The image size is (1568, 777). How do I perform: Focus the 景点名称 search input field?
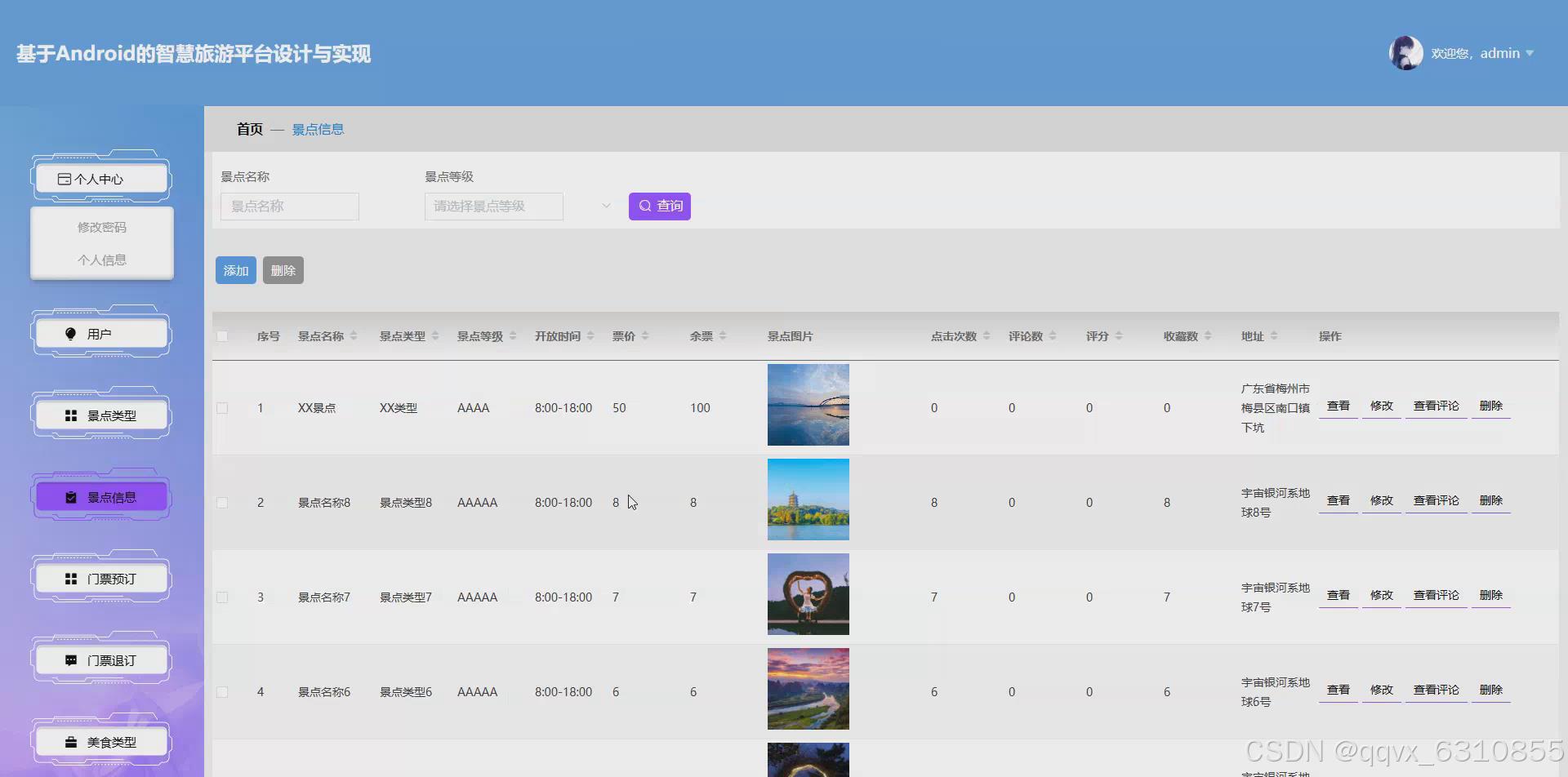coord(290,206)
